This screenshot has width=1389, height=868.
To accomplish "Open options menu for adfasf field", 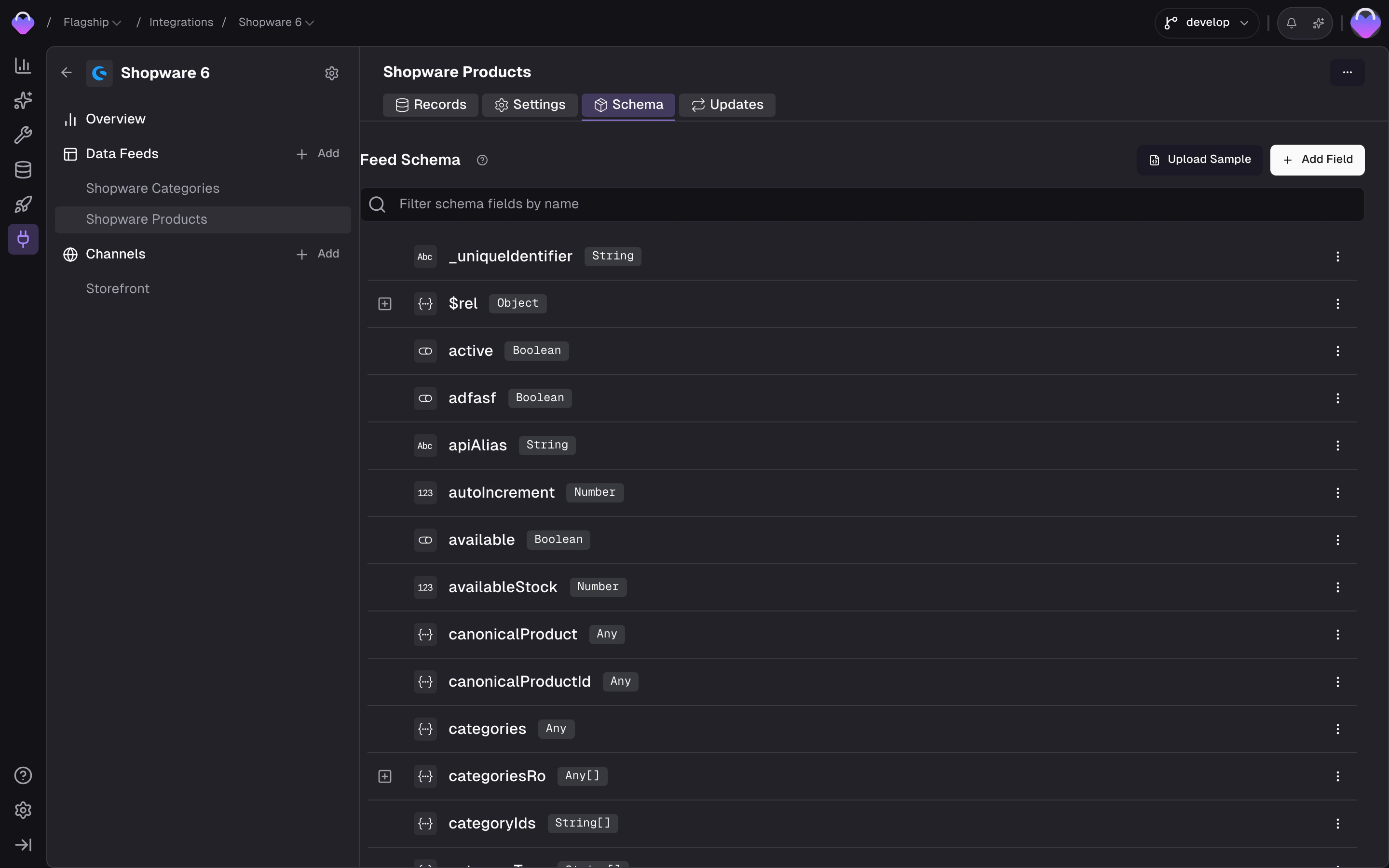I will [1337, 398].
